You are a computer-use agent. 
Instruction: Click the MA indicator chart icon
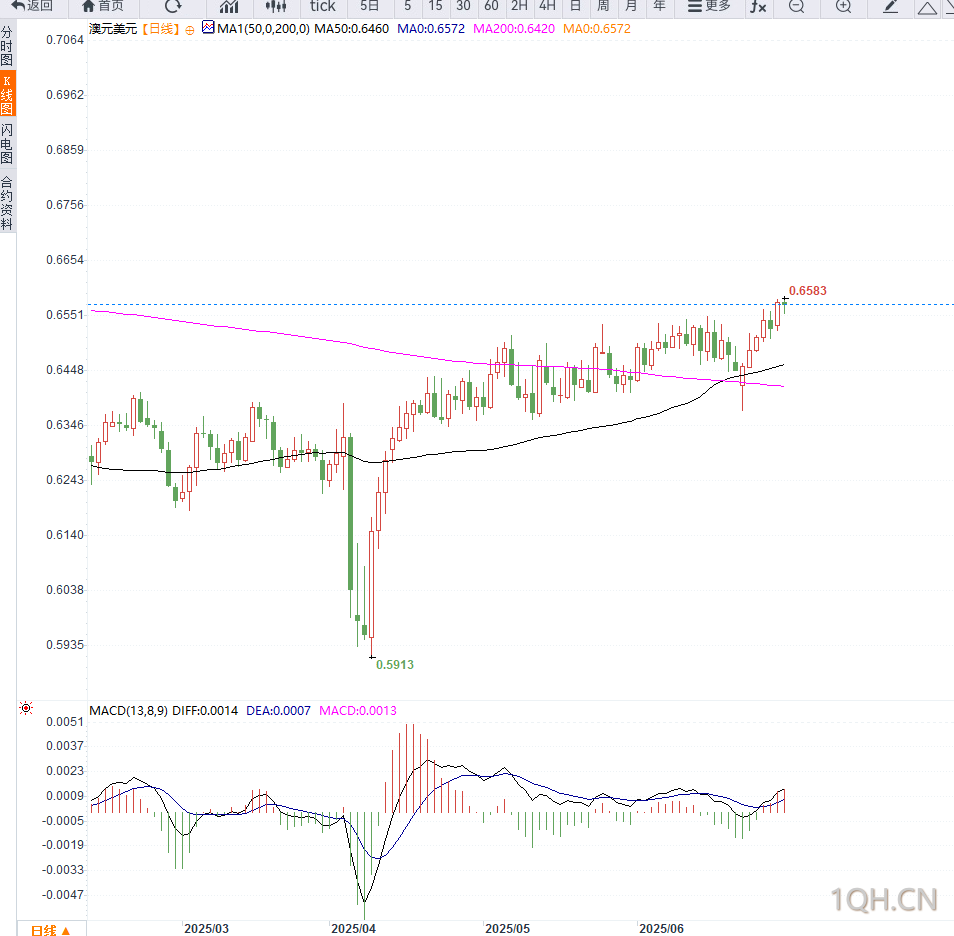pyautogui.click(x=208, y=27)
